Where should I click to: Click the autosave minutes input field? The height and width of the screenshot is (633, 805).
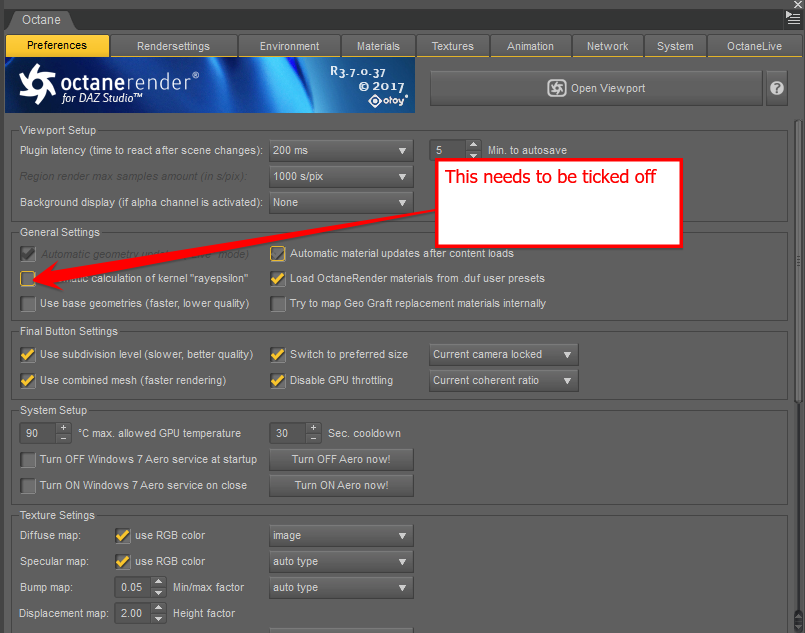pos(448,150)
